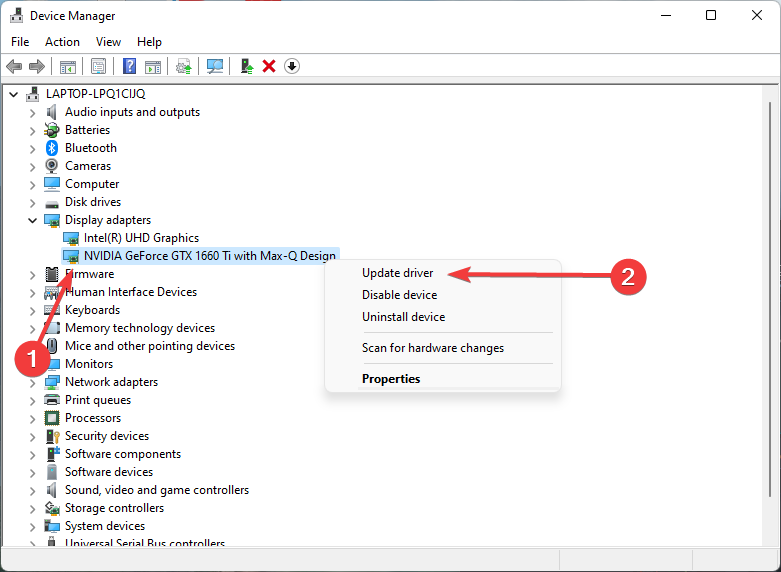Open the File menu

tap(20, 42)
